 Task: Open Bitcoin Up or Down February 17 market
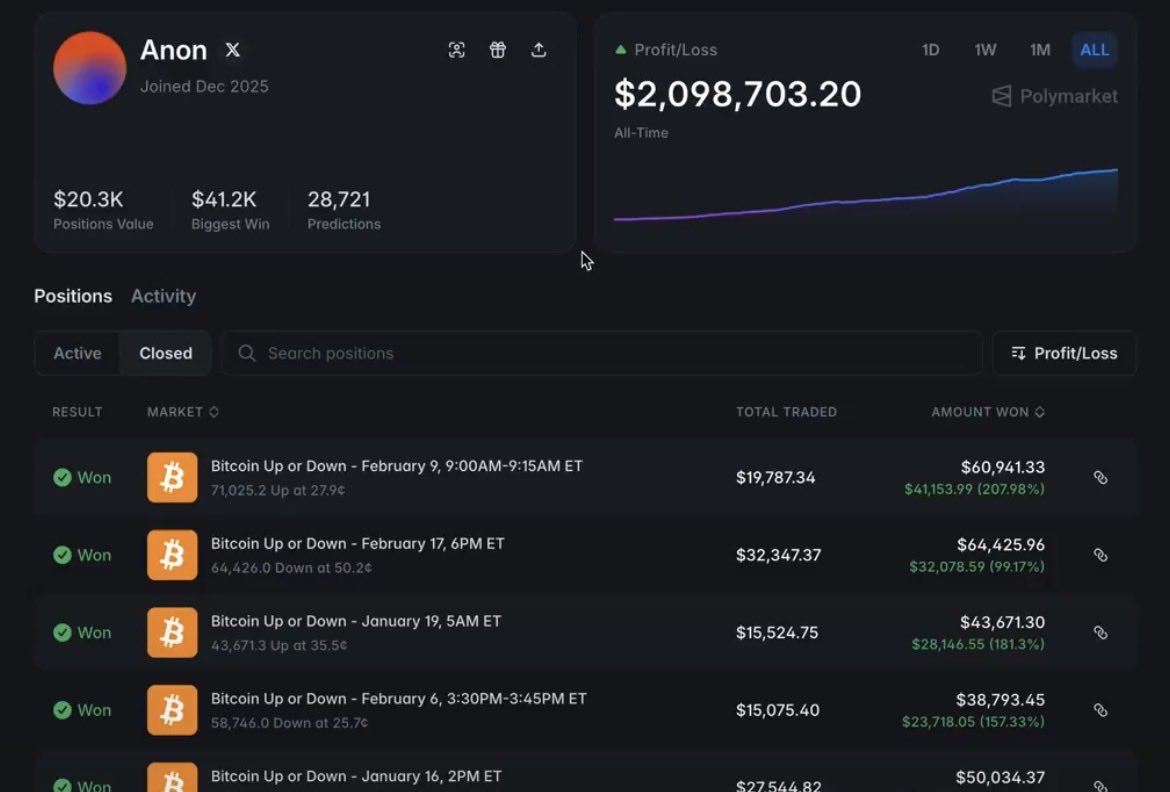click(x=357, y=543)
